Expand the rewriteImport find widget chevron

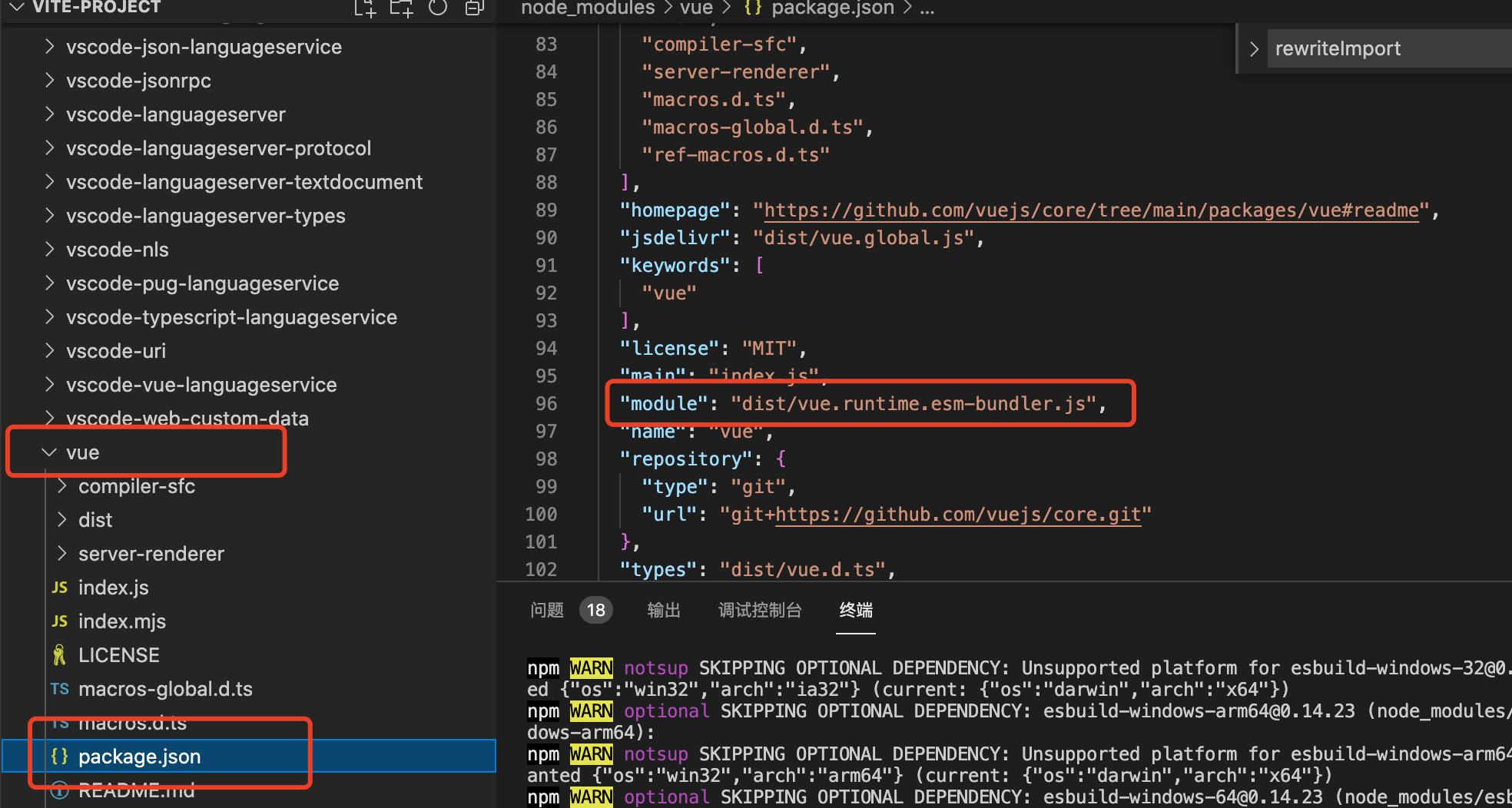click(x=1254, y=49)
